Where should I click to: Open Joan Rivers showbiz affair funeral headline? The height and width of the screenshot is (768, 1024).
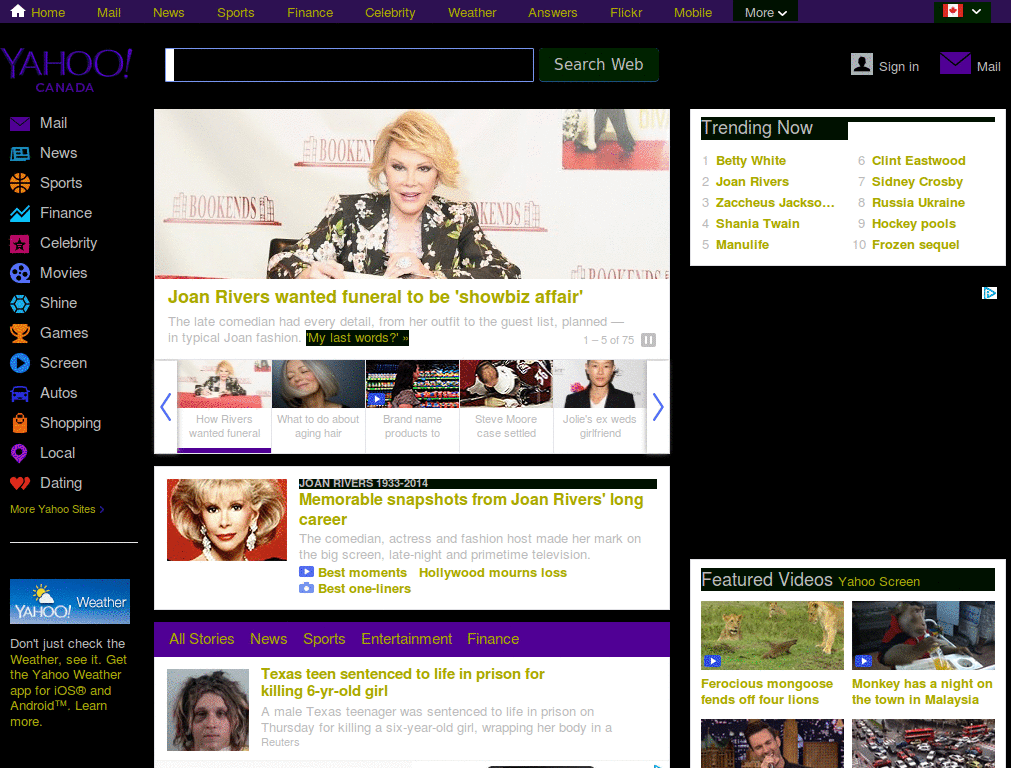coord(376,297)
